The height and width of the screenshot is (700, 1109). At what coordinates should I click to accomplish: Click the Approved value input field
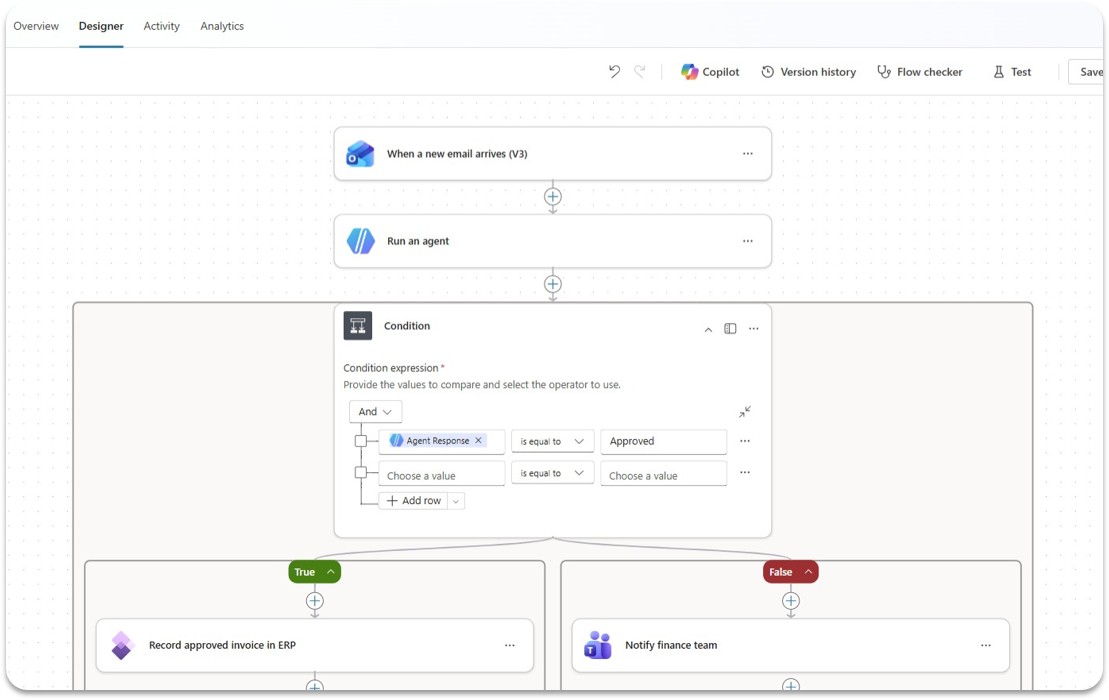[x=663, y=441]
